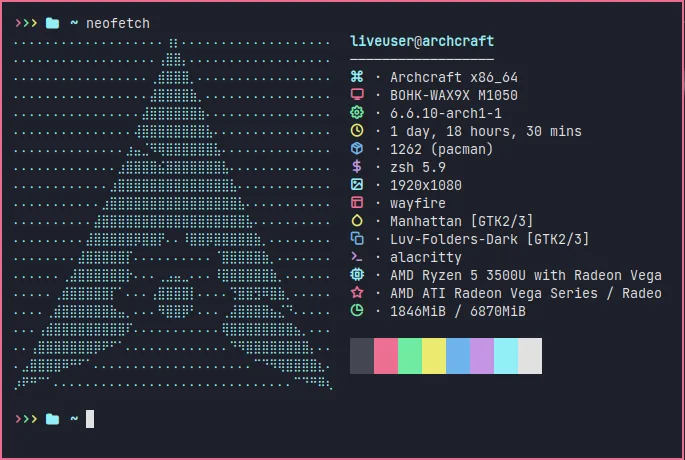Click the liveuser@archcraft title text
The width and height of the screenshot is (685, 460).
pos(422,41)
